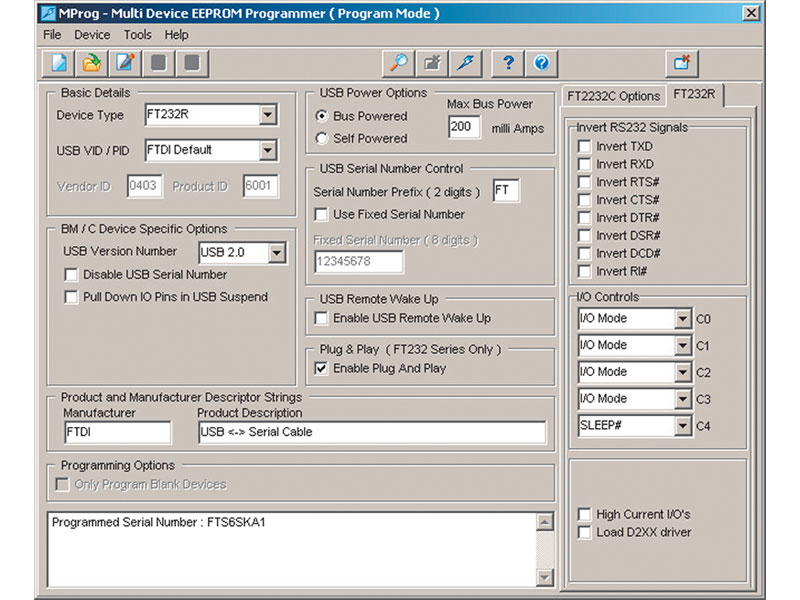The width and height of the screenshot is (800, 600).
Task: Toggle Invert TXD checkbox
Action: pos(584,146)
